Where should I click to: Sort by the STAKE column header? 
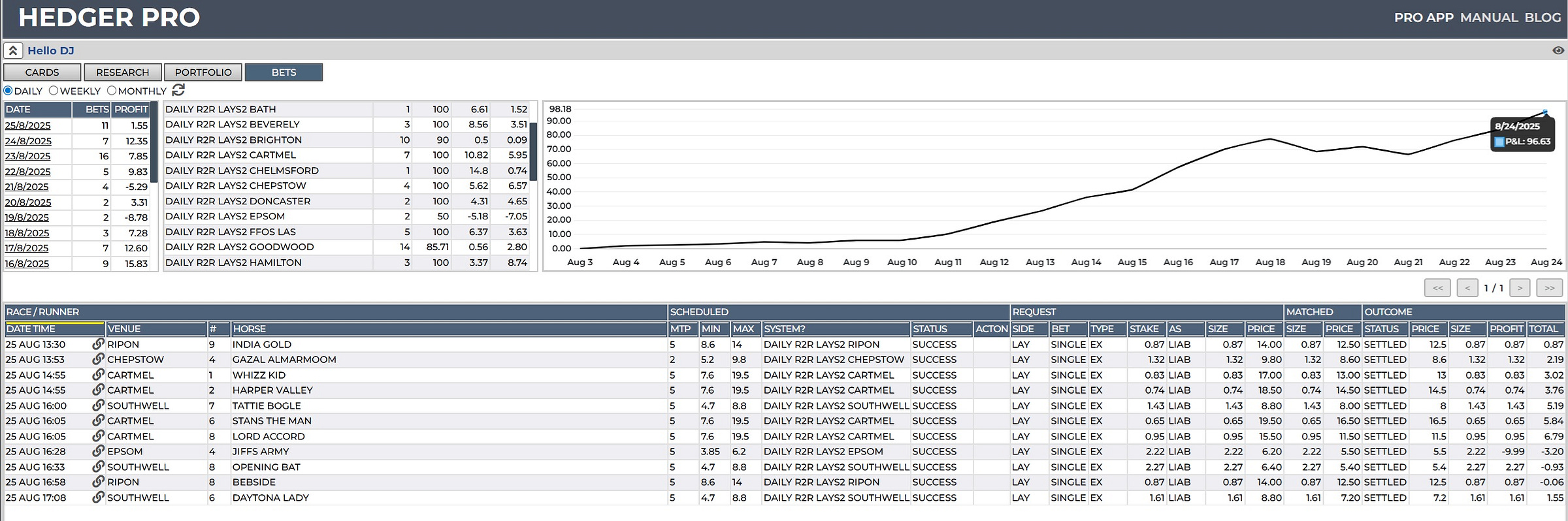pos(1147,328)
